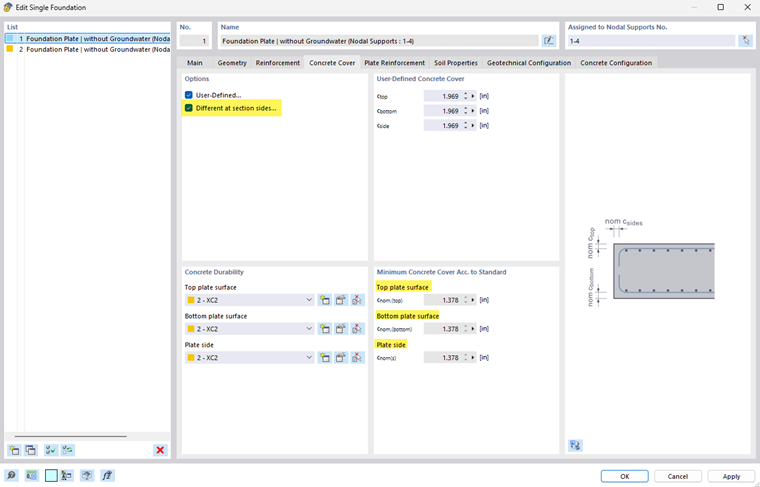This screenshot has height=487, width=760.
Task: Open the display properties icon
Action: pyautogui.click(x=67, y=476)
